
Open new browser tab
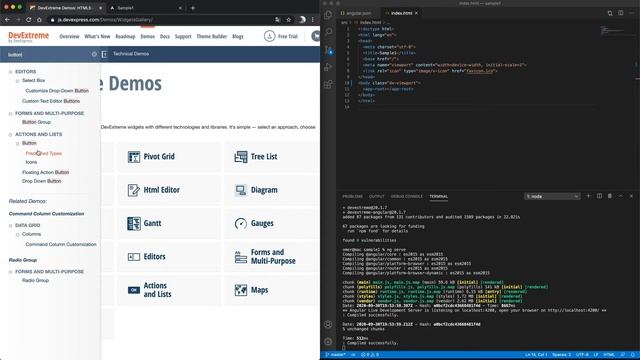click(193, 8)
